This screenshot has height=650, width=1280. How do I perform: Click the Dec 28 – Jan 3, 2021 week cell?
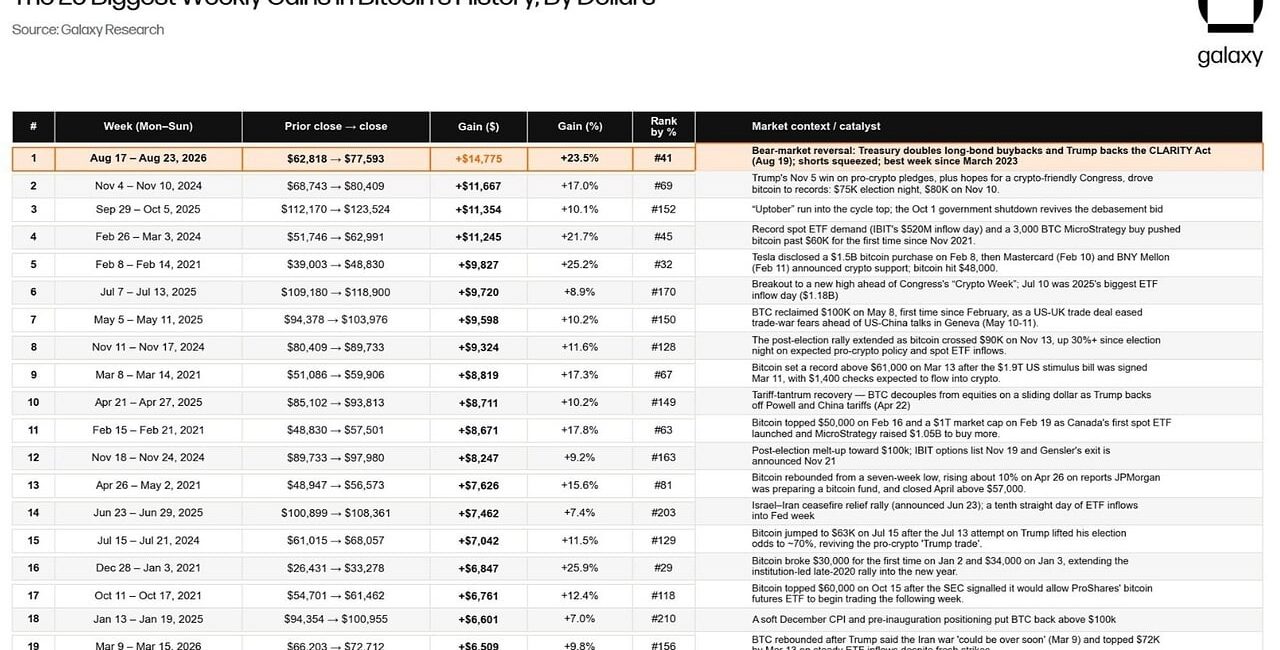click(148, 568)
